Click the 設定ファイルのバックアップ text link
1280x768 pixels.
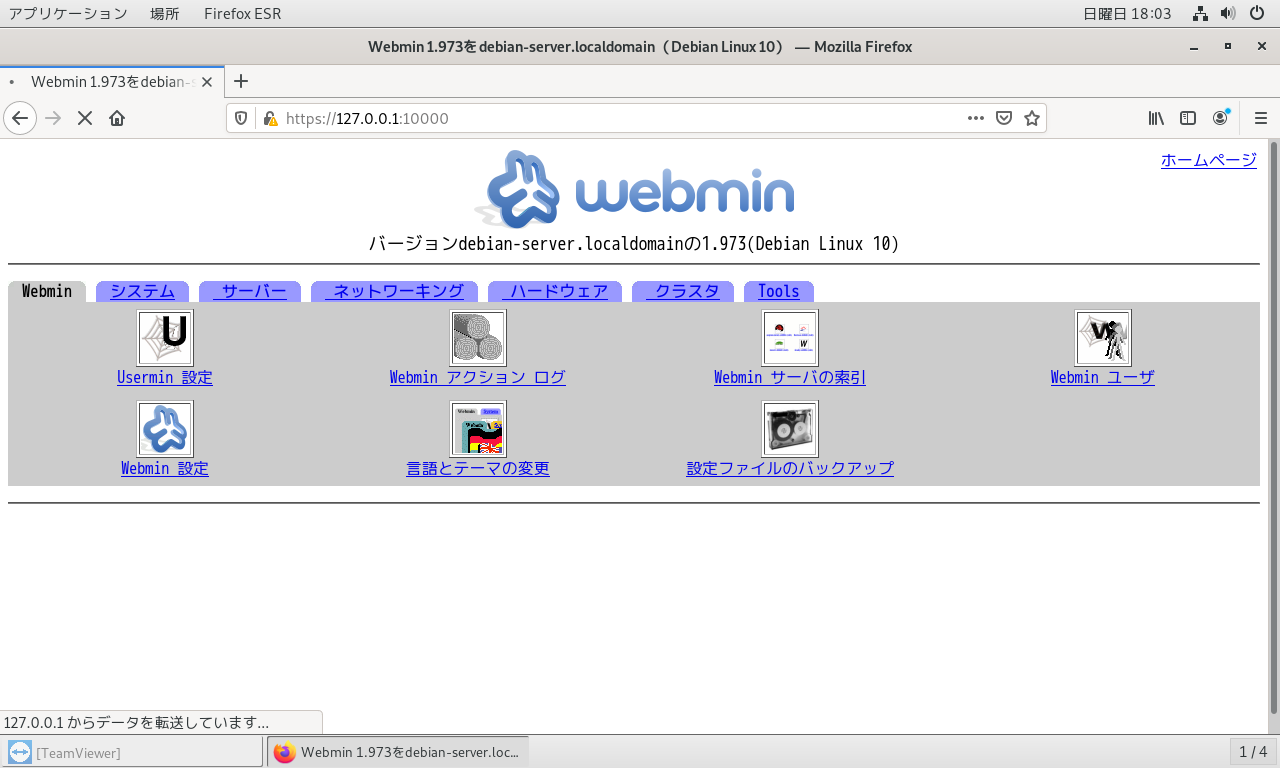pyautogui.click(x=790, y=468)
